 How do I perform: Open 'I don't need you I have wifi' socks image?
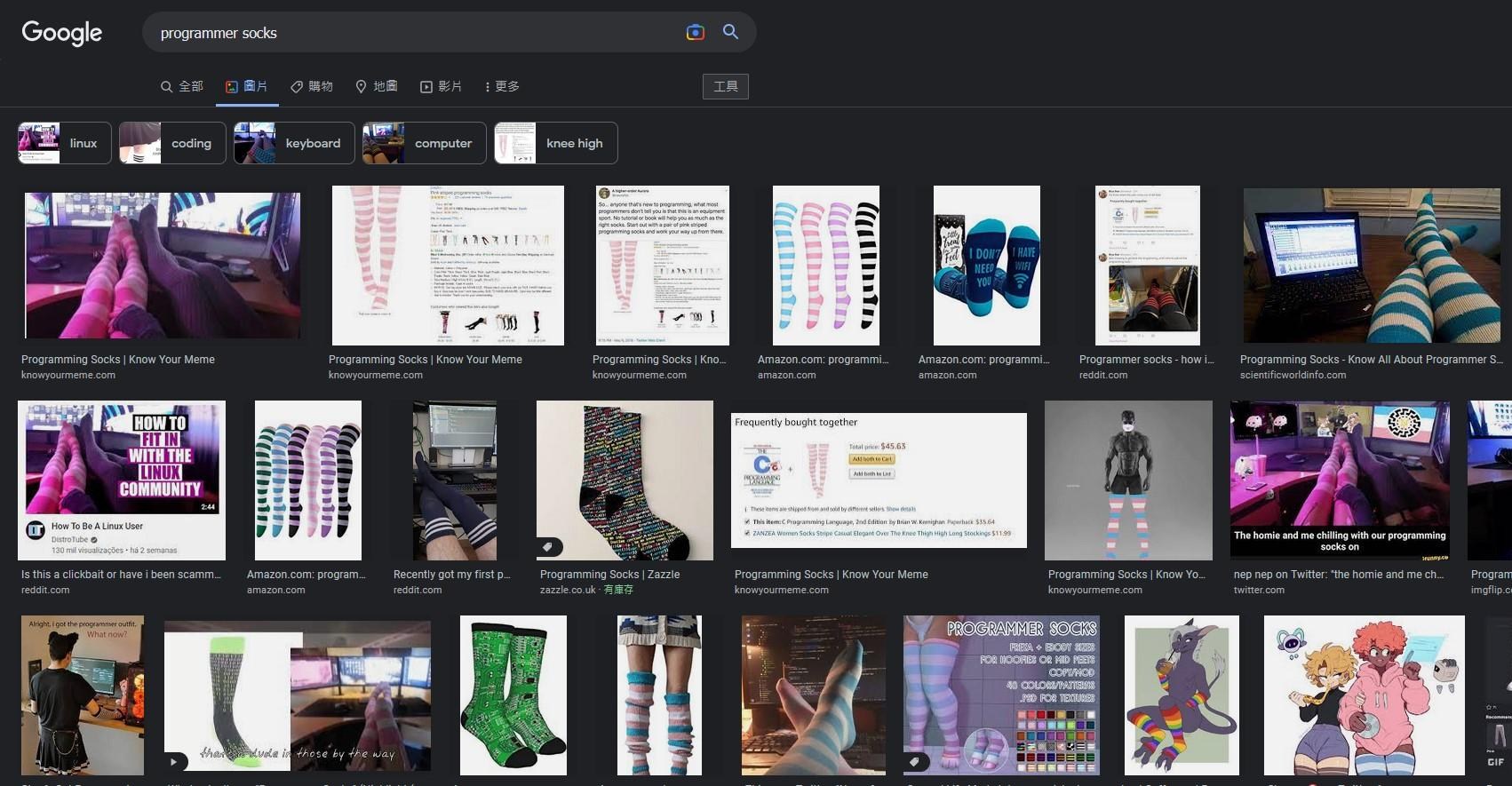pyautogui.click(x=987, y=265)
